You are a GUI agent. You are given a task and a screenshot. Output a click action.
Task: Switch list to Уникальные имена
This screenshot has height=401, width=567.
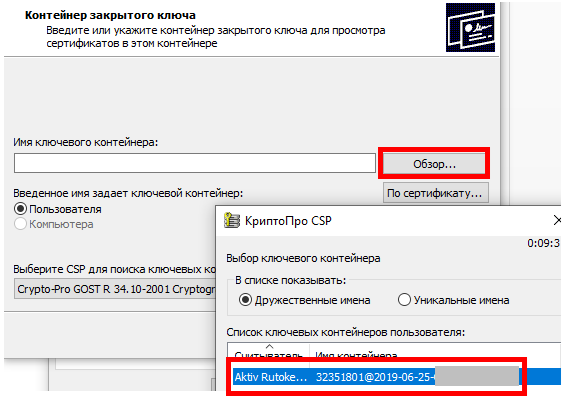pos(404,300)
